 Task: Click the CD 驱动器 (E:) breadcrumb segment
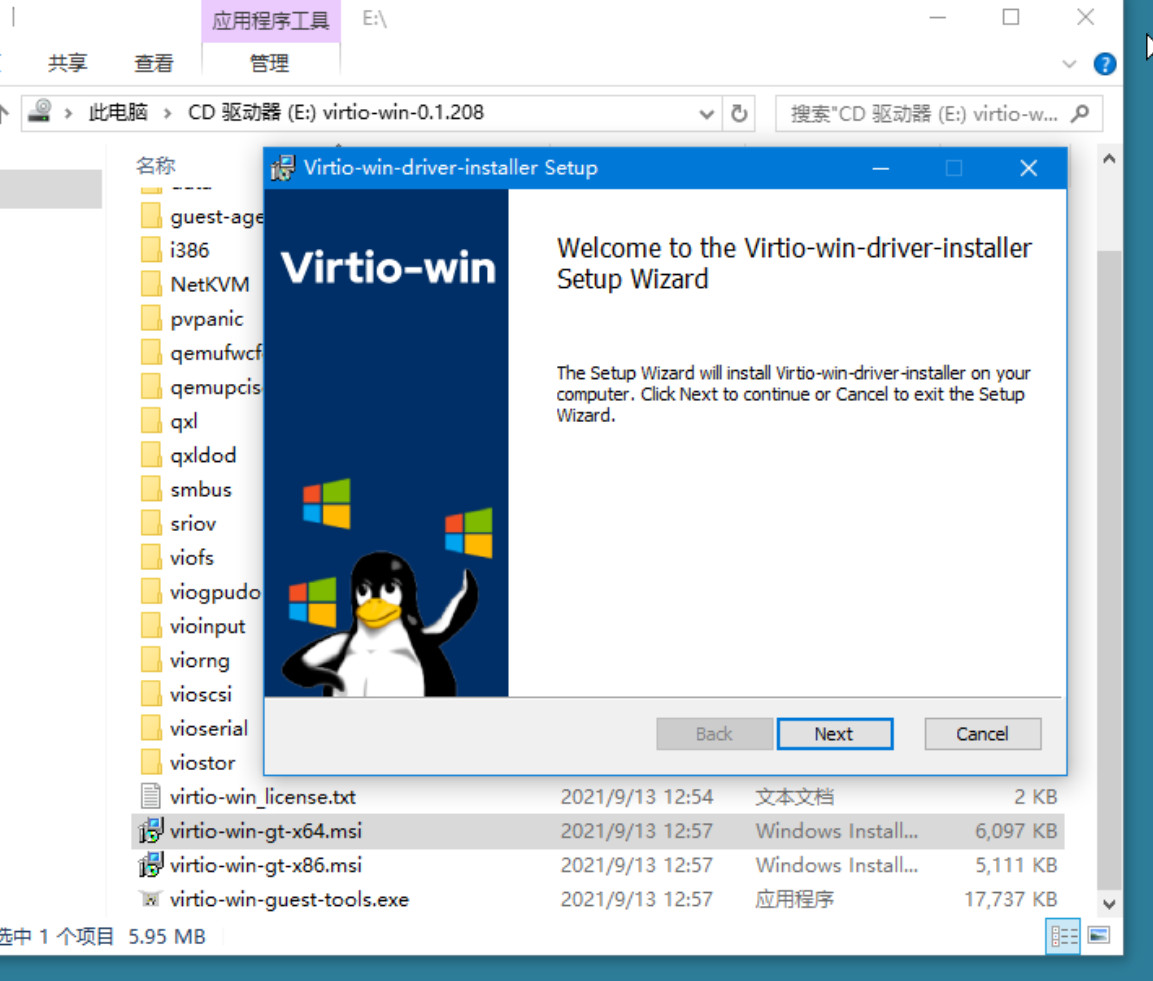336,113
